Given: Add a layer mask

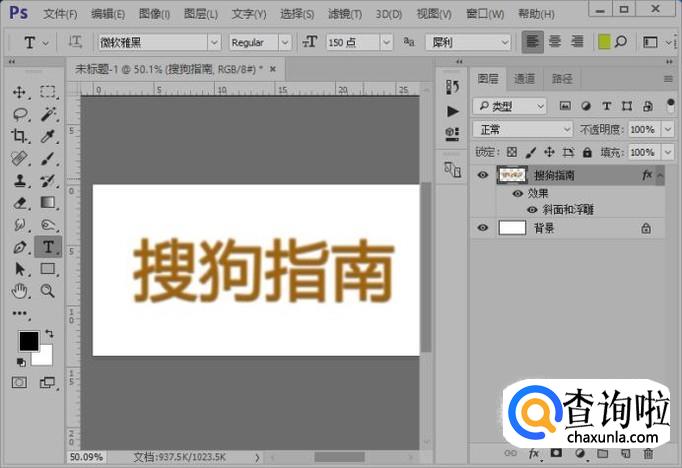Looking at the screenshot, I should coord(556,453).
